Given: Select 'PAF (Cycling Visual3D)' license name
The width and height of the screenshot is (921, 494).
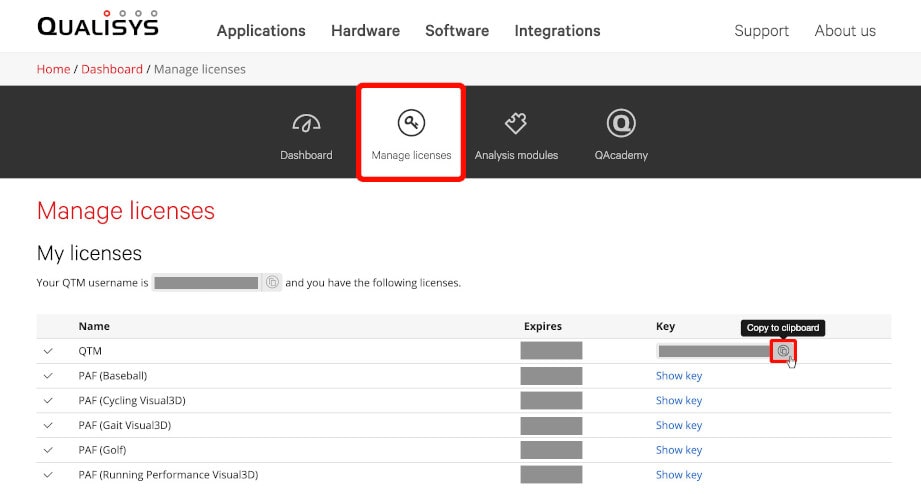Looking at the screenshot, I should pyautogui.click(x=132, y=401).
